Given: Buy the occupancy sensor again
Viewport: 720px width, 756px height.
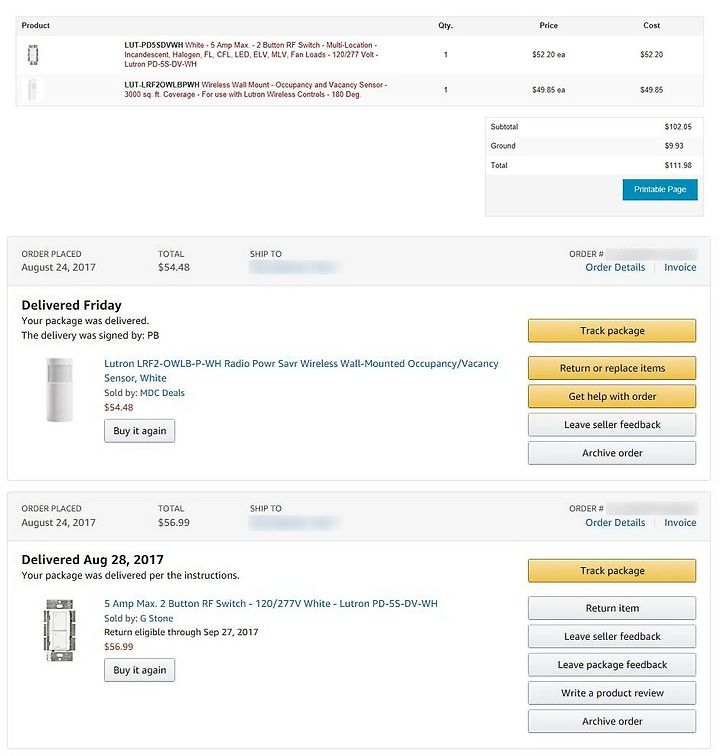Looking at the screenshot, I should pyautogui.click(x=139, y=431).
